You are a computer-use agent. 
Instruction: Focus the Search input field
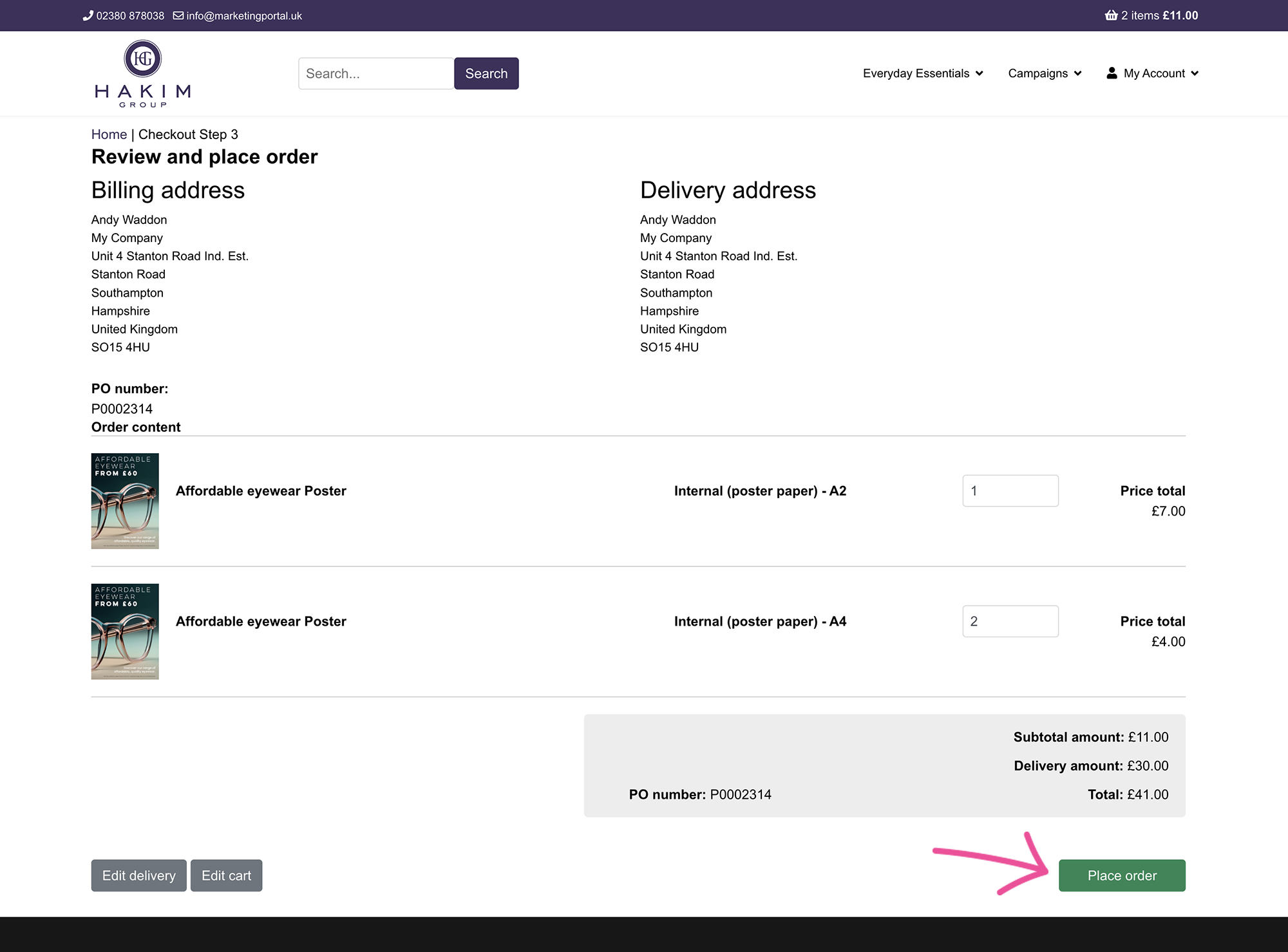point(376,73)
